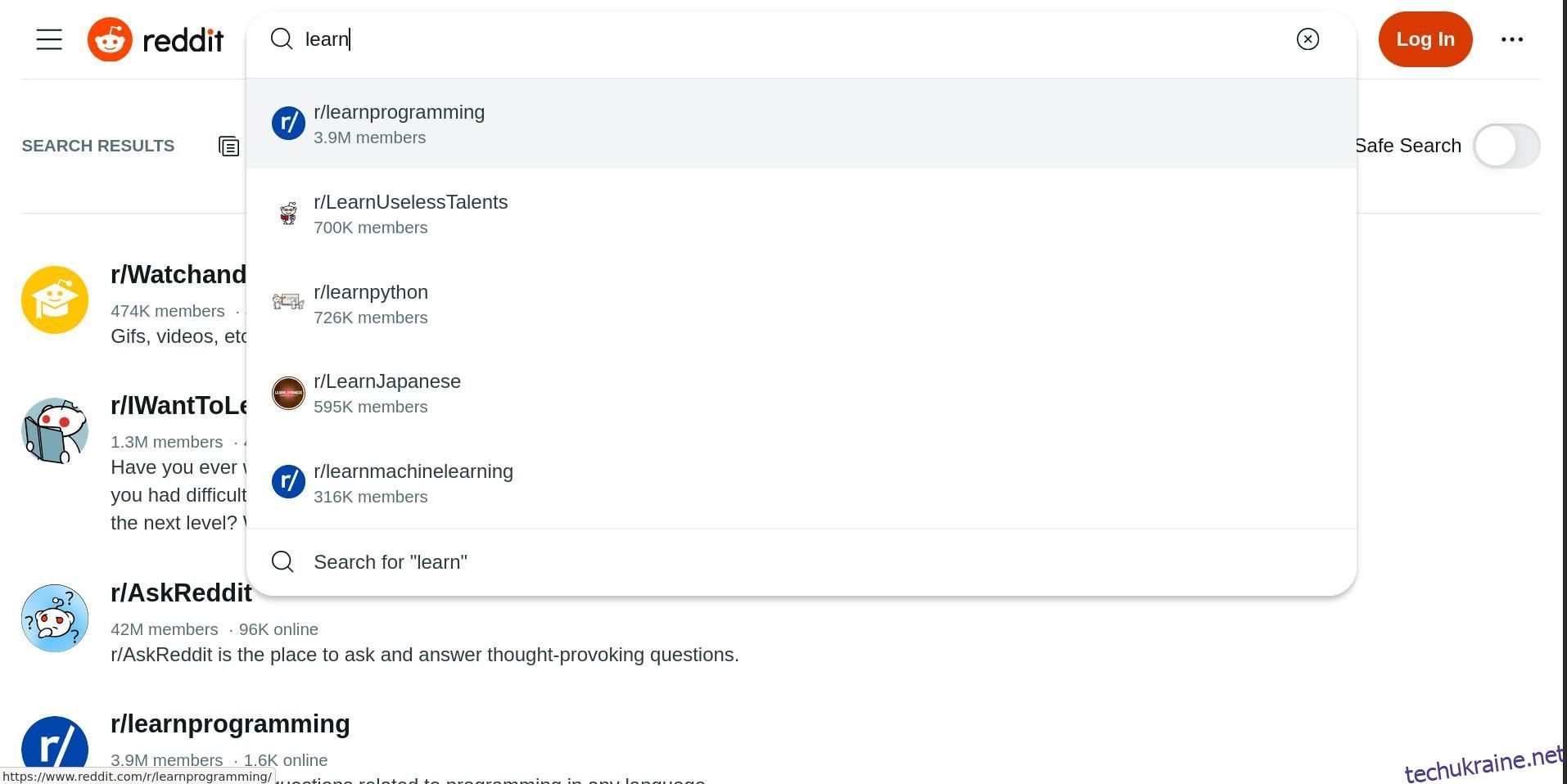Click "42M members" under r/AskReddit

pyautogui.click(x=164, y=629)
